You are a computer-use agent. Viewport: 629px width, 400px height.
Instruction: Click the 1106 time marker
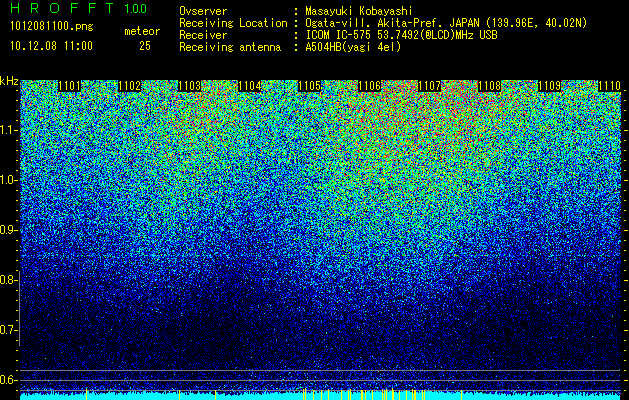coord(369,86)
